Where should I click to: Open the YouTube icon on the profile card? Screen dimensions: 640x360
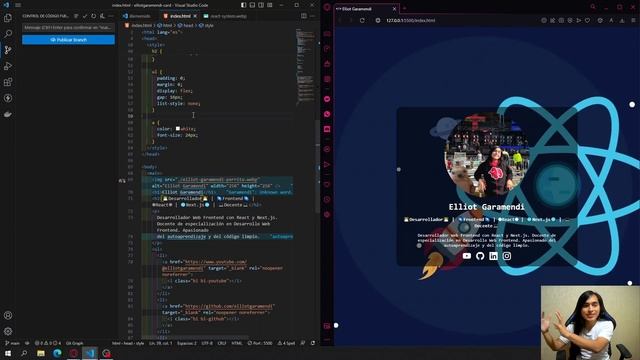[x=467, y=256]
